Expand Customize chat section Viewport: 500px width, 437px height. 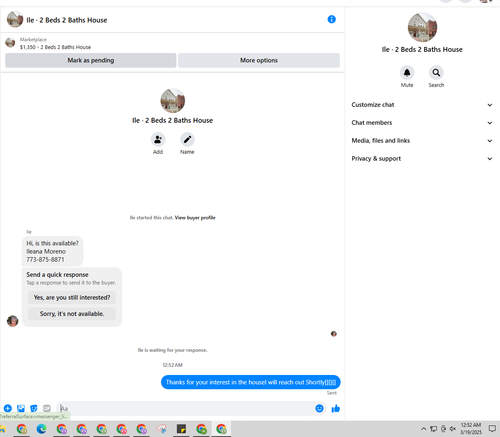tap(422, 105)
